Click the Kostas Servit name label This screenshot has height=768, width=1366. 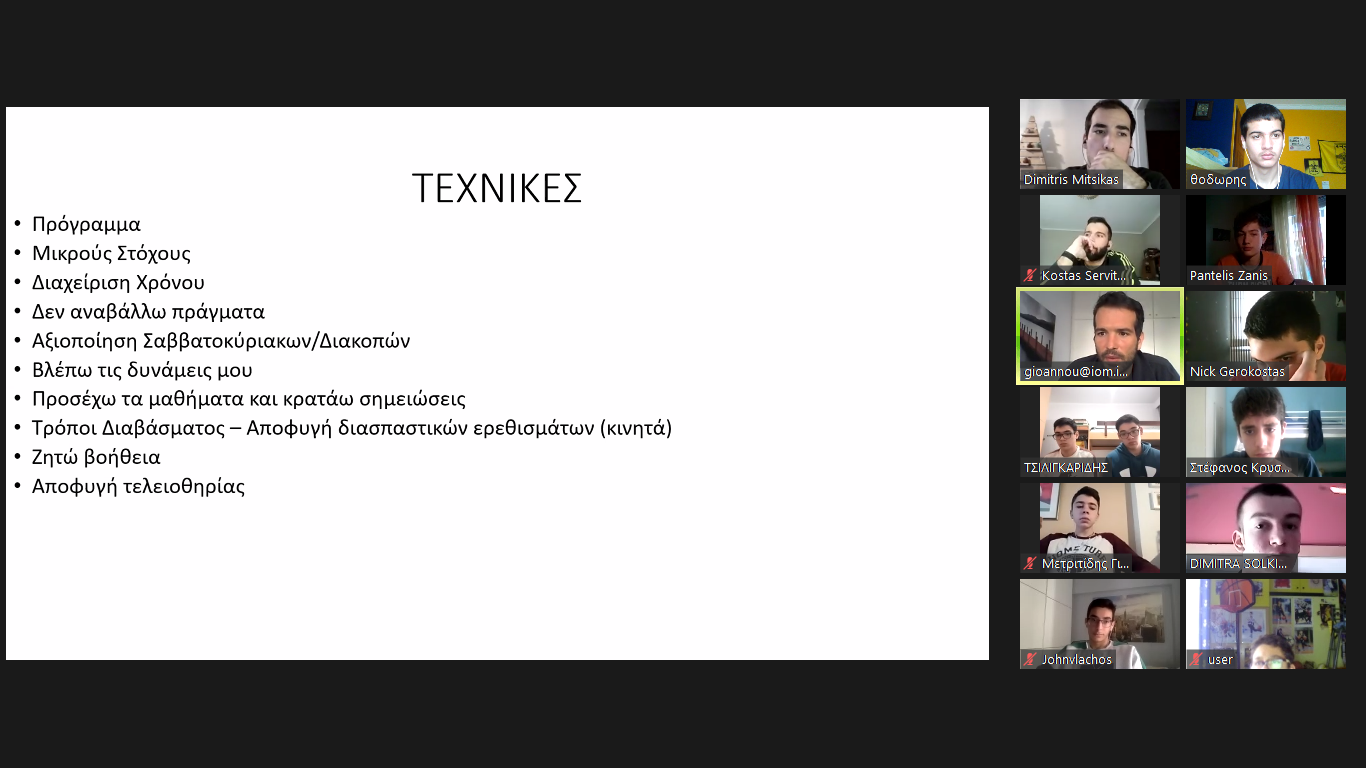click(1084, 276)
